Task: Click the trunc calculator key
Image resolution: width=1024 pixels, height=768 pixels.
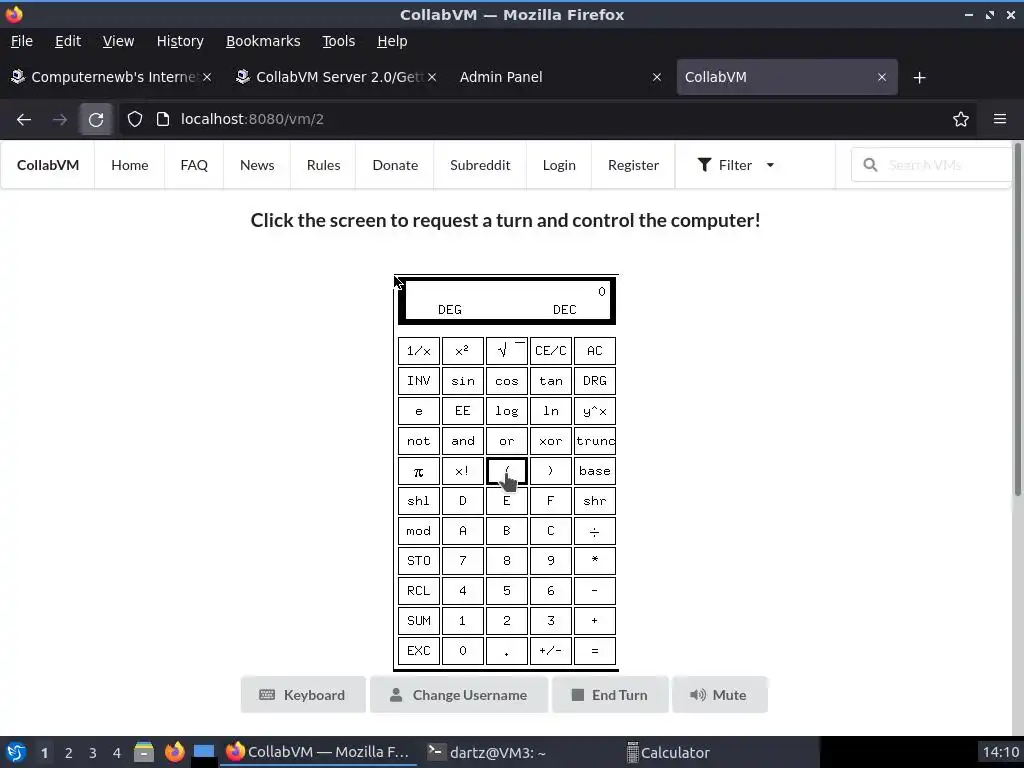Action: 594,441
